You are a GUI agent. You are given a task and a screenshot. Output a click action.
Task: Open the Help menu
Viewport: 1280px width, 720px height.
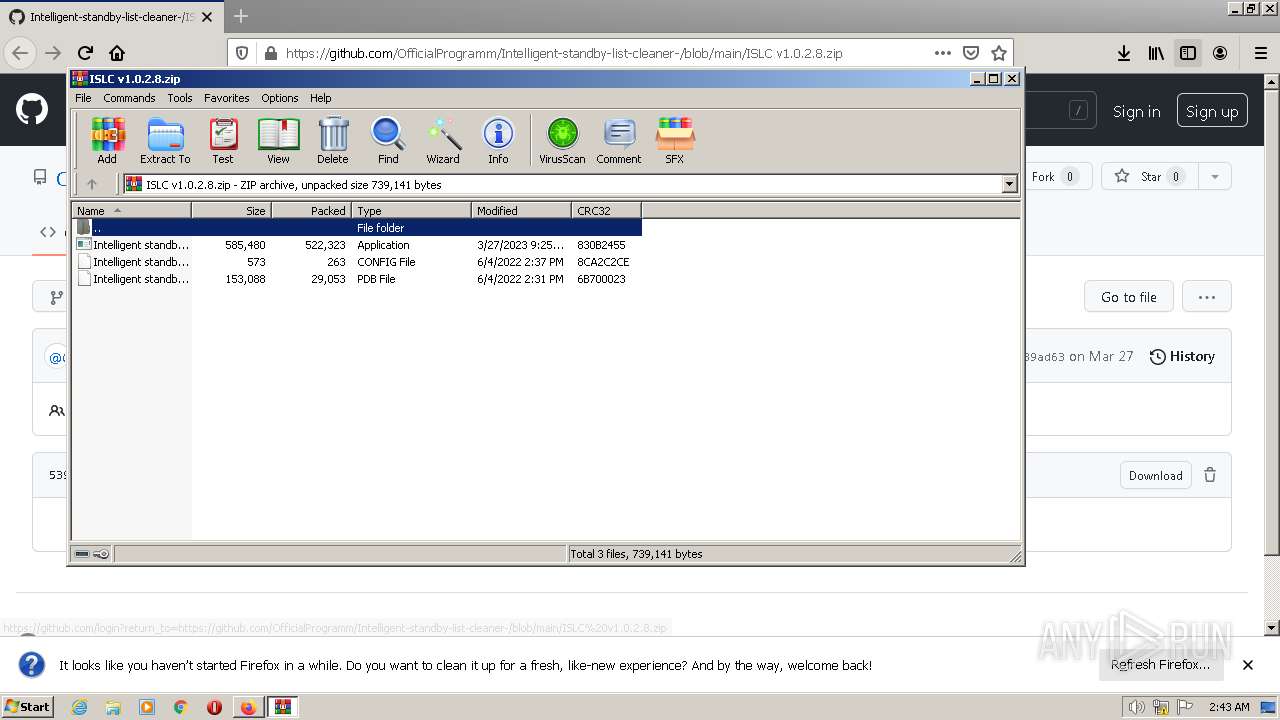point(321,98)
